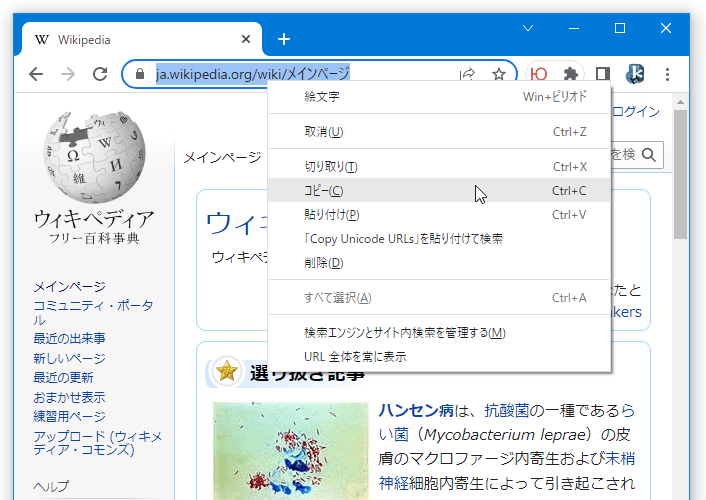The image size is (706, 500).
Task: Choose 検索エンジンとサイト内検索を管理する(M)
Action: click(439, 332)
